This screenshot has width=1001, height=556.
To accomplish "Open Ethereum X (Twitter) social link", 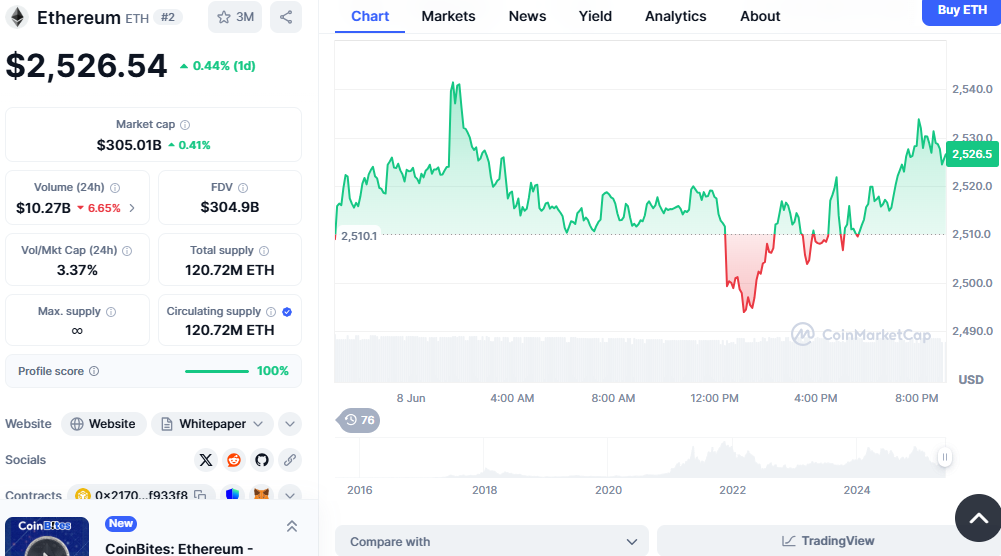I will click(x=206, y=460).
